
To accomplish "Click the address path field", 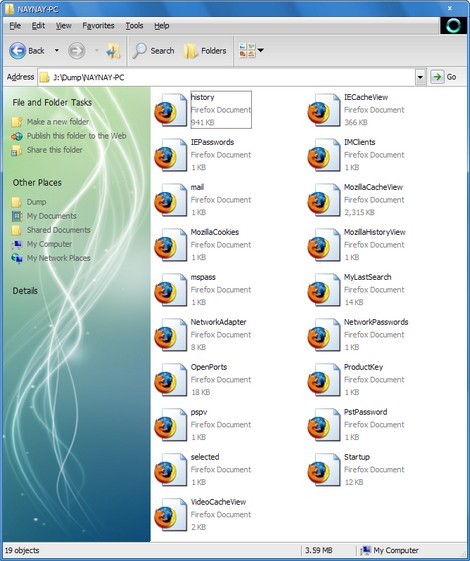I will click(x=226, y=77).
